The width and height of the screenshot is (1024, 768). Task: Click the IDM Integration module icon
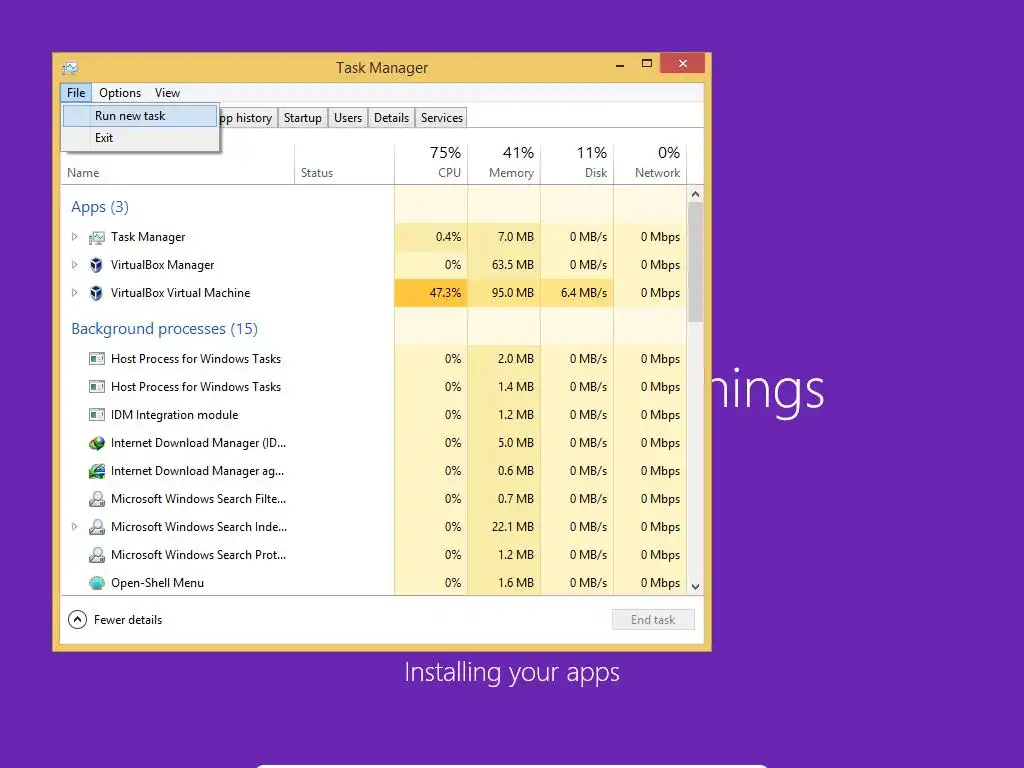(97, 415)
